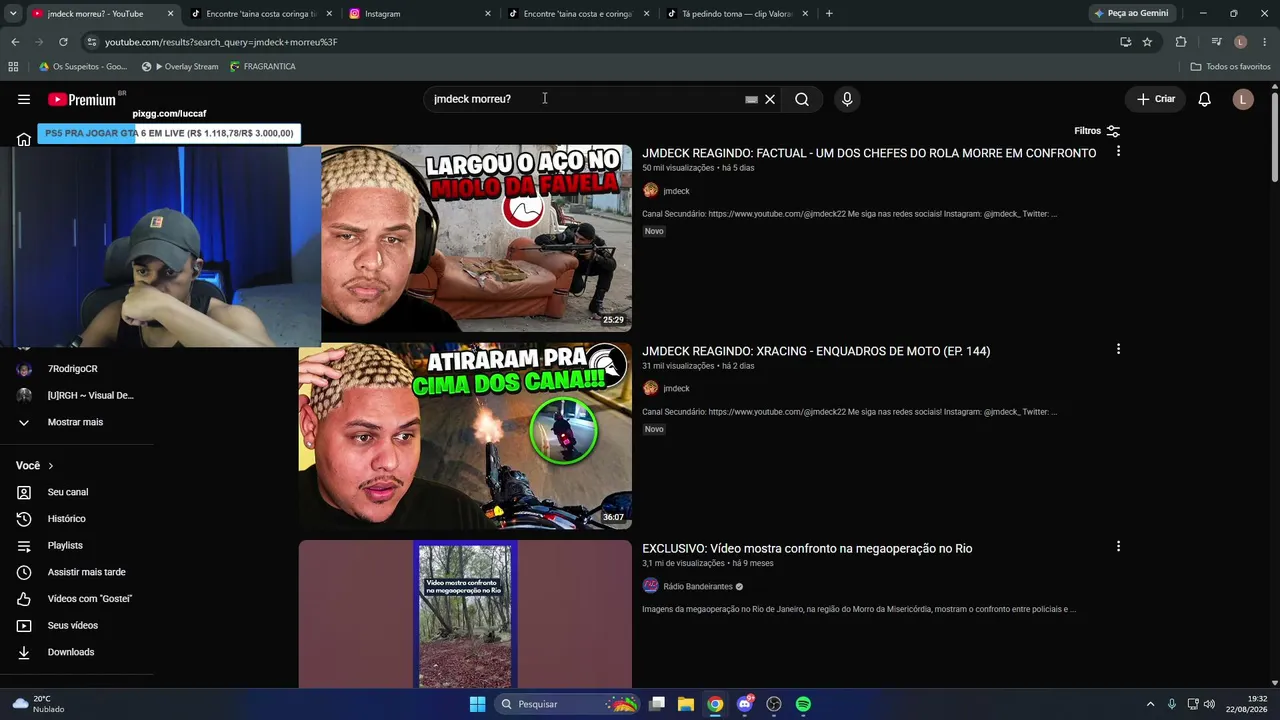Image resolution: width=1280 pixels, height=720 pixels.
Task: Reload the current page
Action: (63, 42)
